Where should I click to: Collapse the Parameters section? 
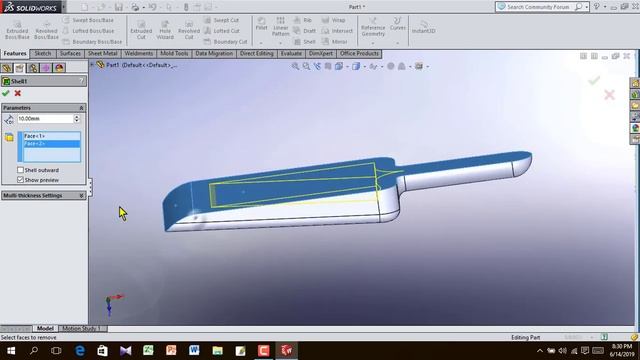81,108
